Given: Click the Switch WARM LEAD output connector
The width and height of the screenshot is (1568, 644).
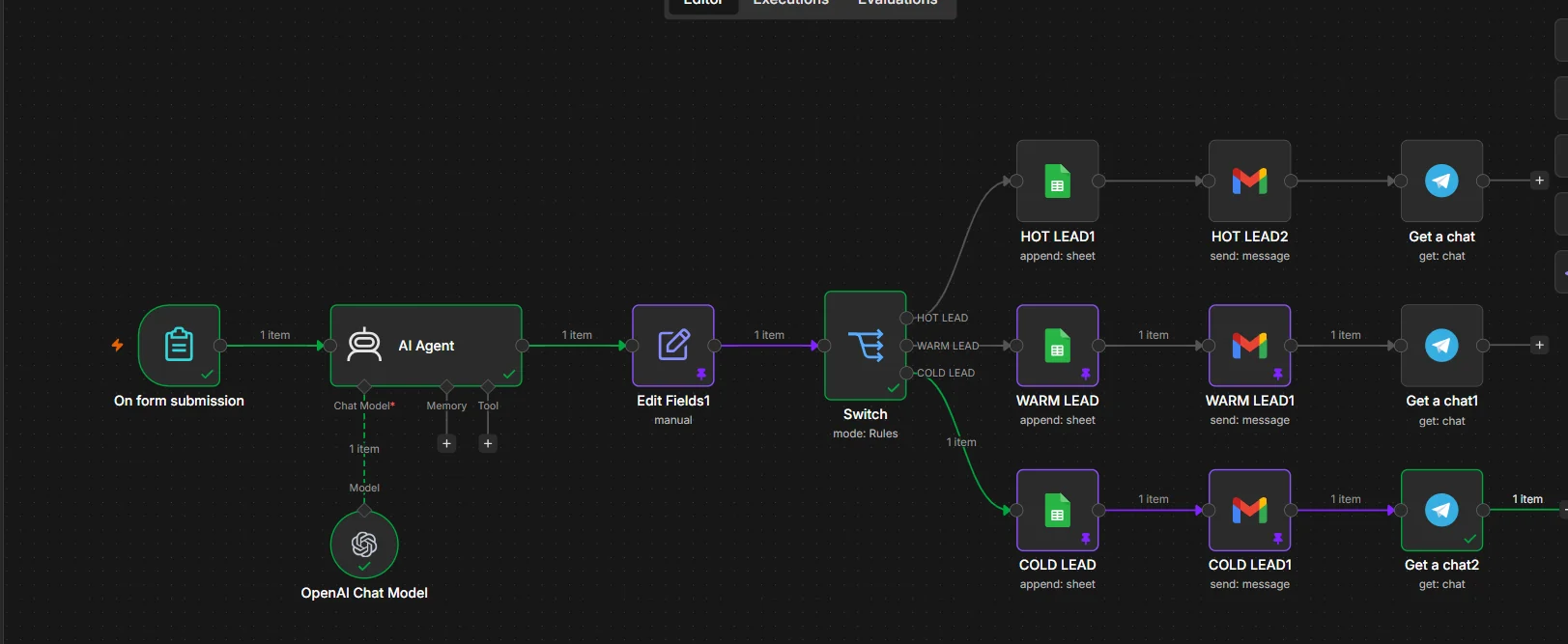Looking at the screenshot, I should click(x=906, y=346).
